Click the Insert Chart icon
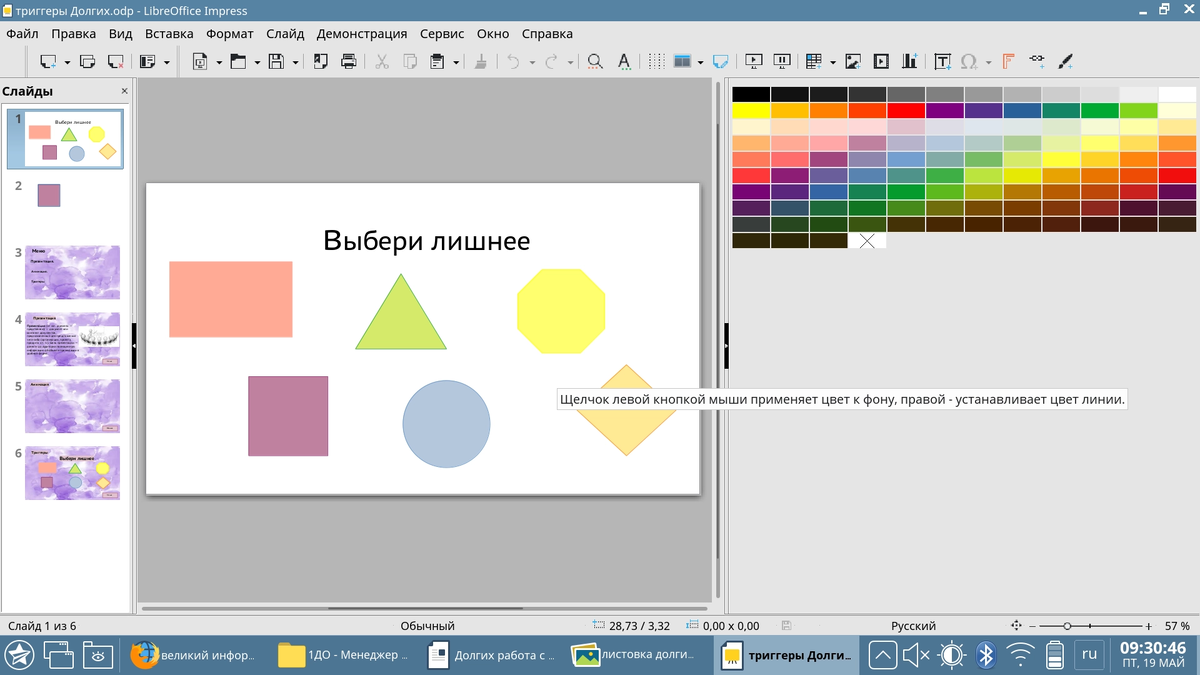 pos(909,61)
